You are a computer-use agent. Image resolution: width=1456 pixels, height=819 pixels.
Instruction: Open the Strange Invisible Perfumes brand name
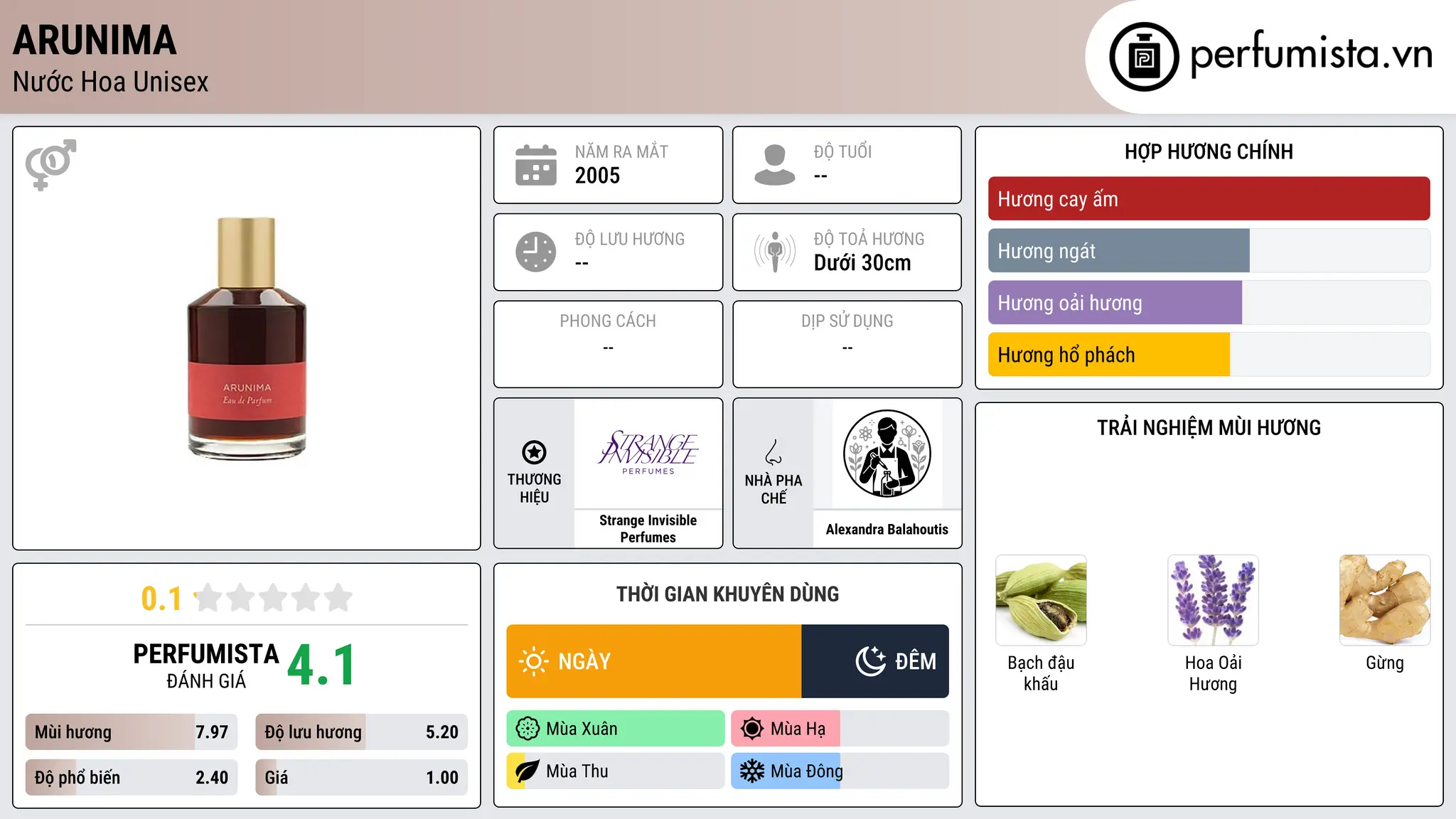(x=648, y=529)
